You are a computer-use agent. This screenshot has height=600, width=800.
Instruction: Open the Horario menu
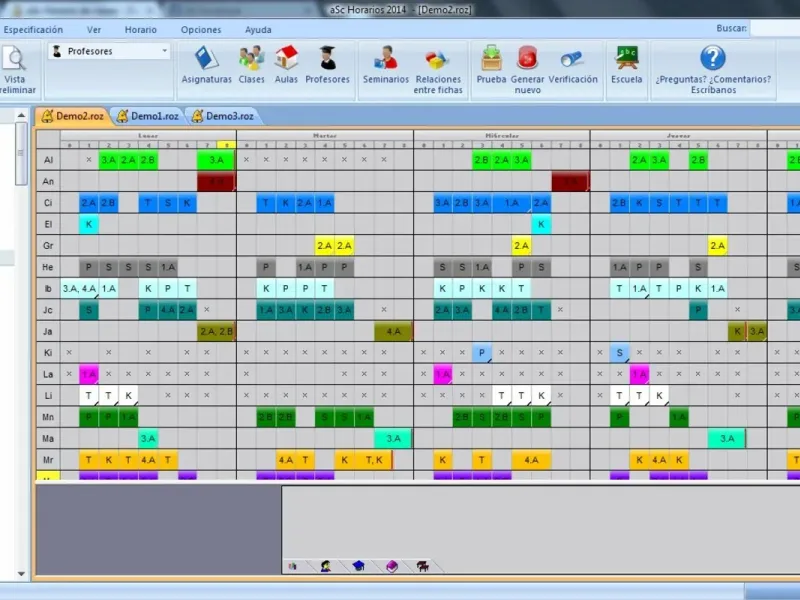pyautogui.click(x=141, y=30)
